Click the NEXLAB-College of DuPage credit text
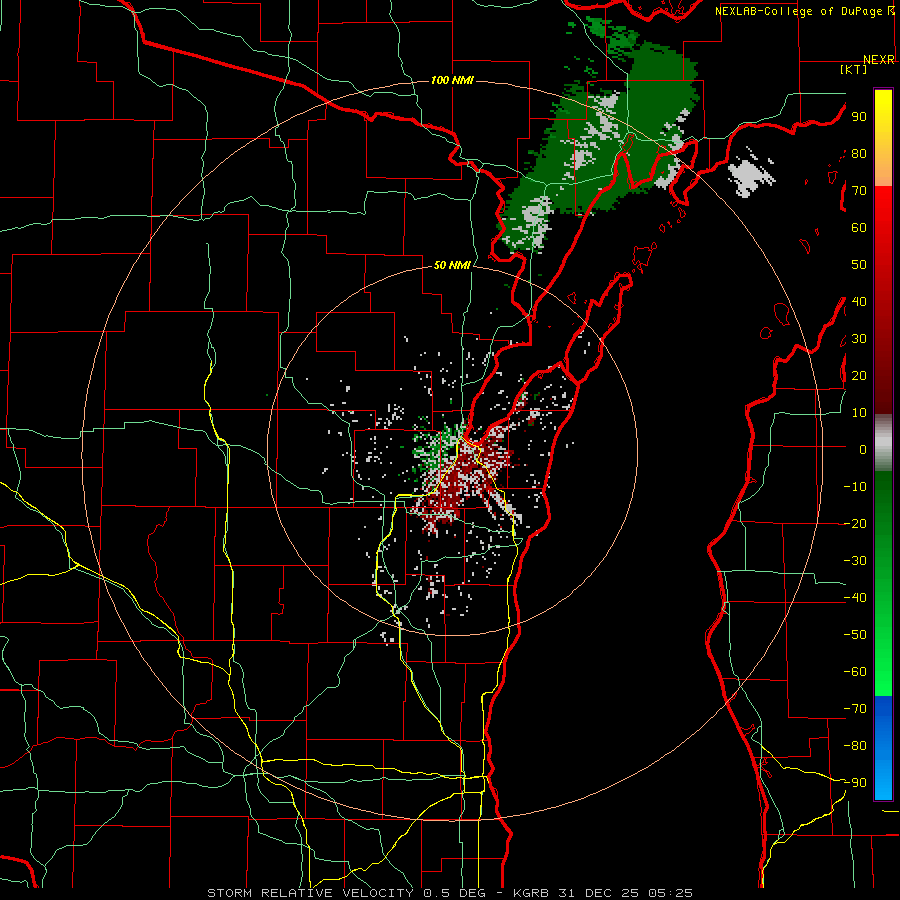The image size is (900, 900). tap(805, 11)
